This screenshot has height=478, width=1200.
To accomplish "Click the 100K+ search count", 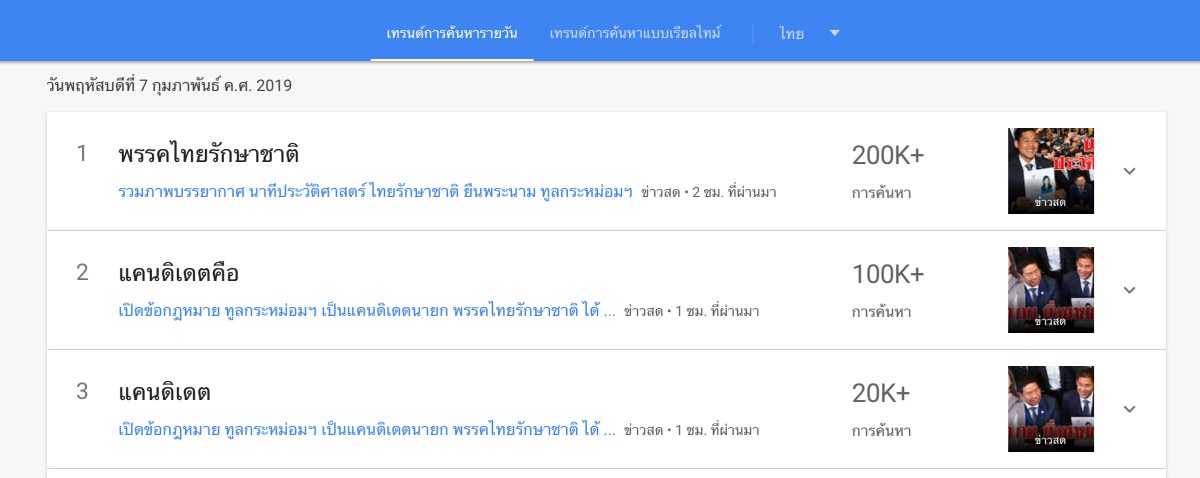I will pos(888,275).
